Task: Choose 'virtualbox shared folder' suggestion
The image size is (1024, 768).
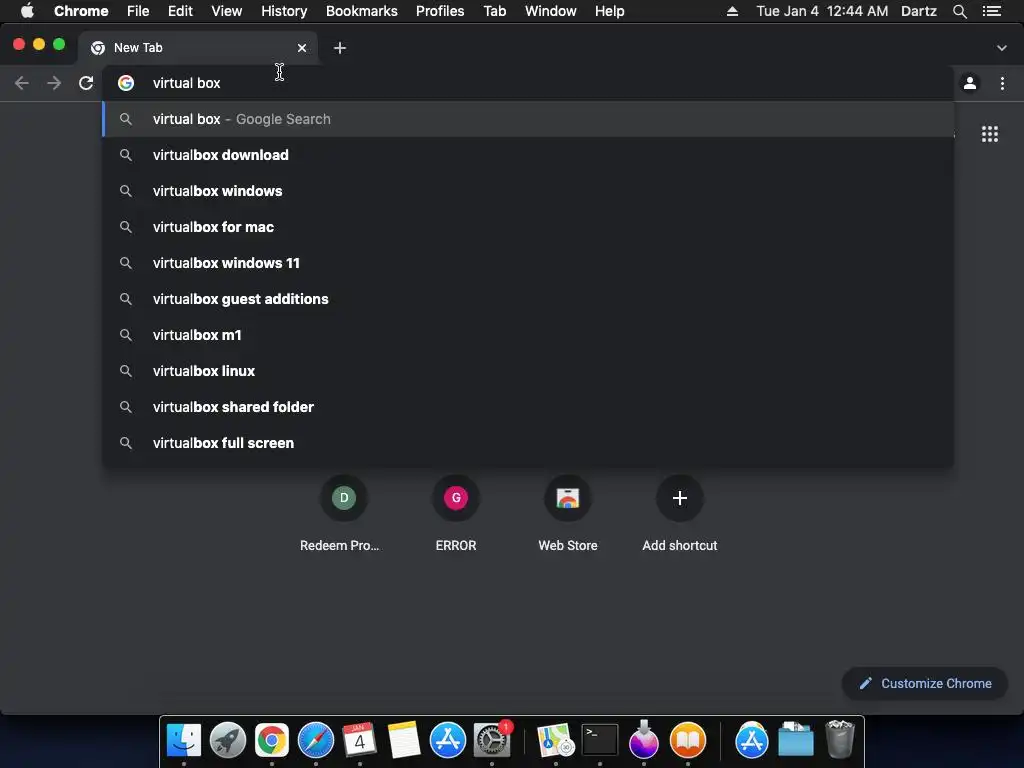Action: [x=528, y=406]
